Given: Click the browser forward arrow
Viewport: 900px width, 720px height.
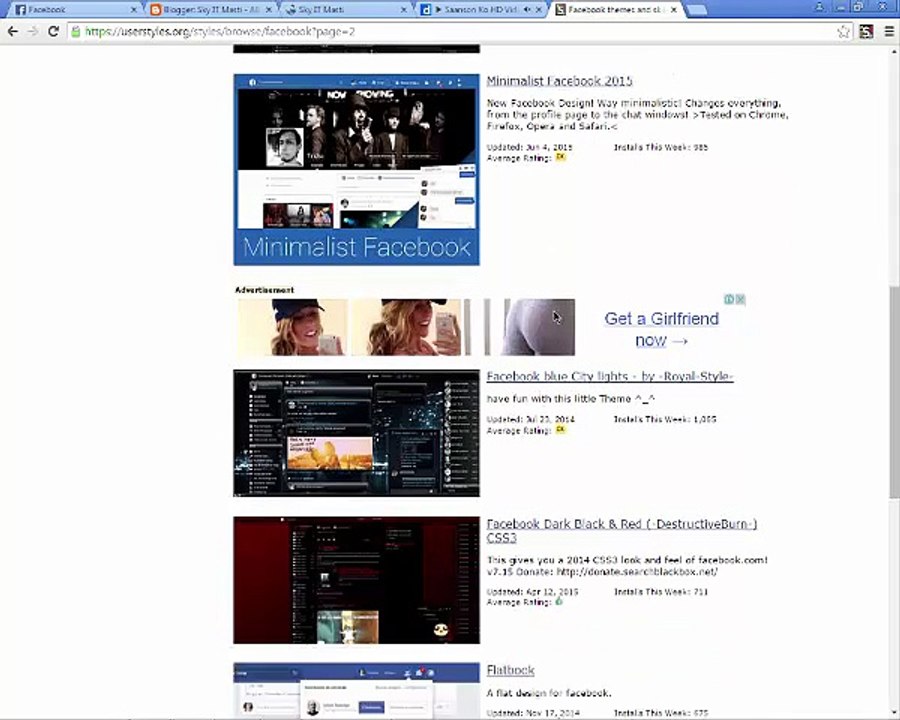Looking at the screenshot, I should [33, 32].
